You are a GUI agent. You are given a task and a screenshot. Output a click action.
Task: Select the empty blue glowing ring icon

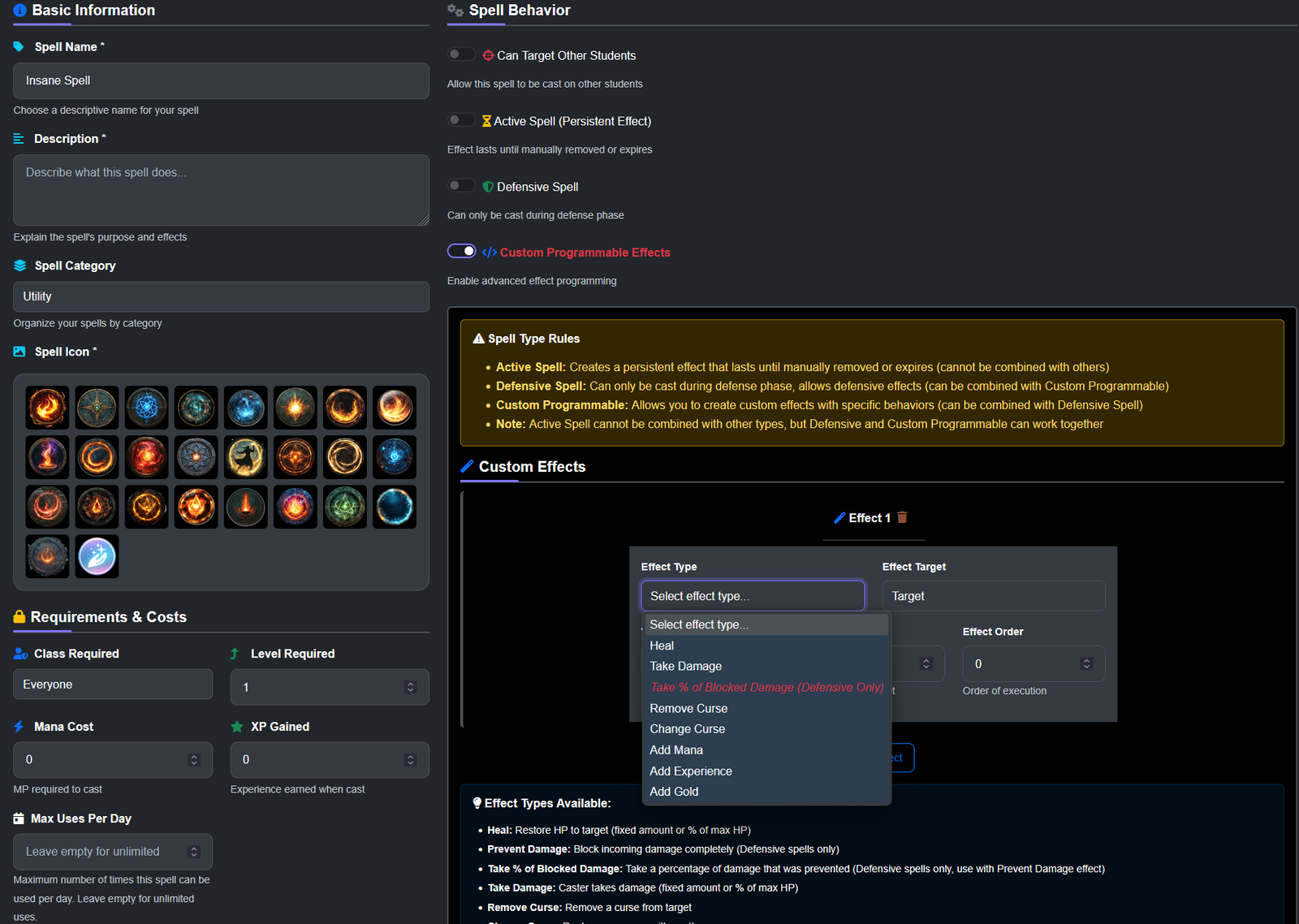click(395, 507)
